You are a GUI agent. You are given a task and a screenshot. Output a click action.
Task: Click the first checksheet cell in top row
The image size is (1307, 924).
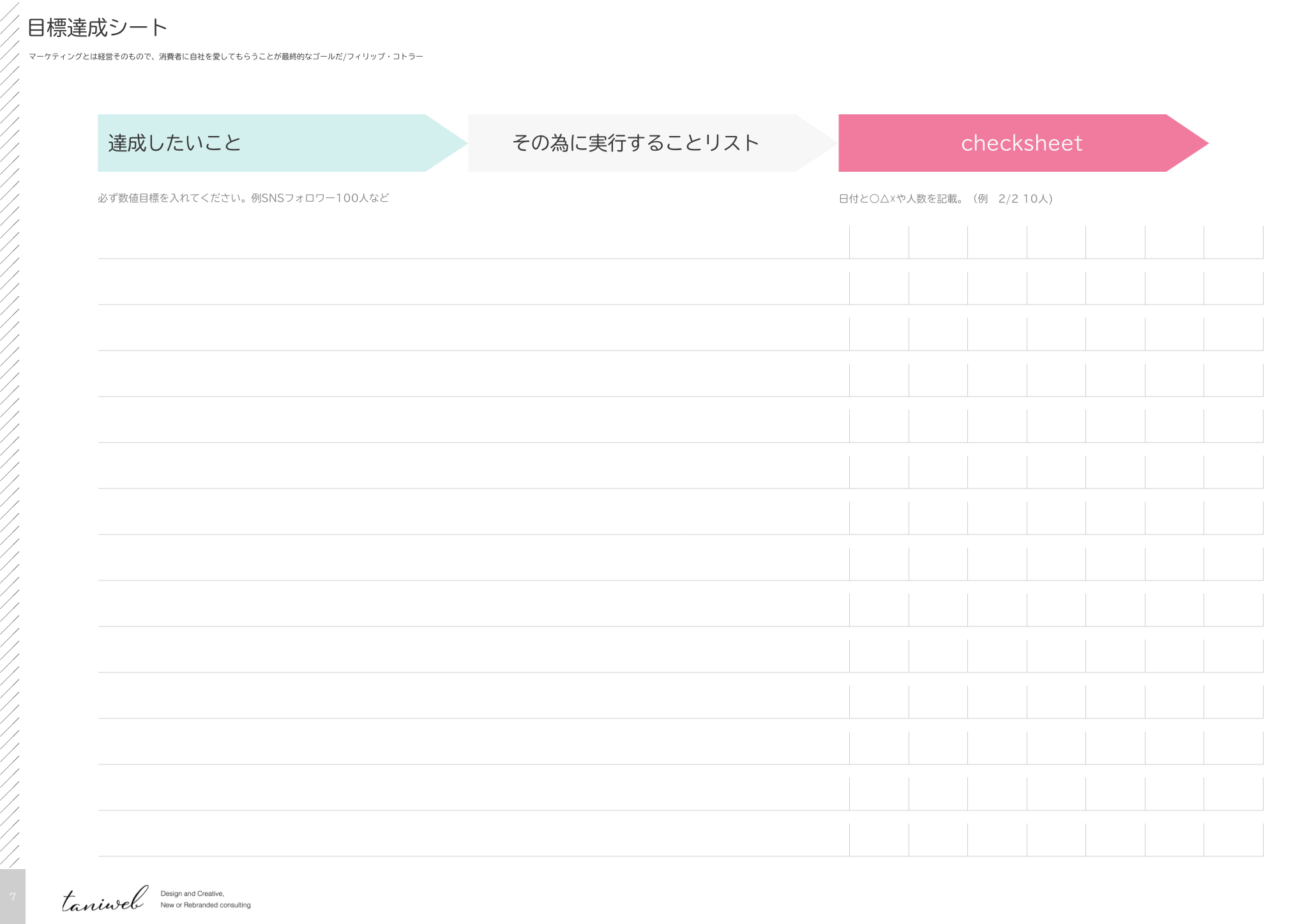(879, 243)
